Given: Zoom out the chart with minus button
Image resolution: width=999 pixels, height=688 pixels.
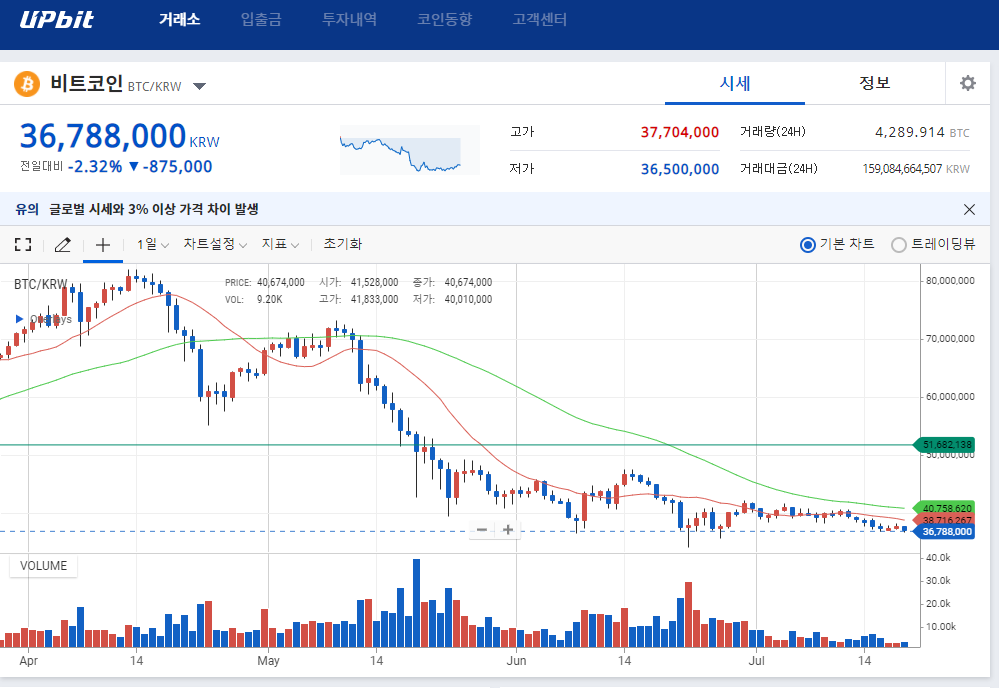Looking at the screenshot, I should coord(482,529).
